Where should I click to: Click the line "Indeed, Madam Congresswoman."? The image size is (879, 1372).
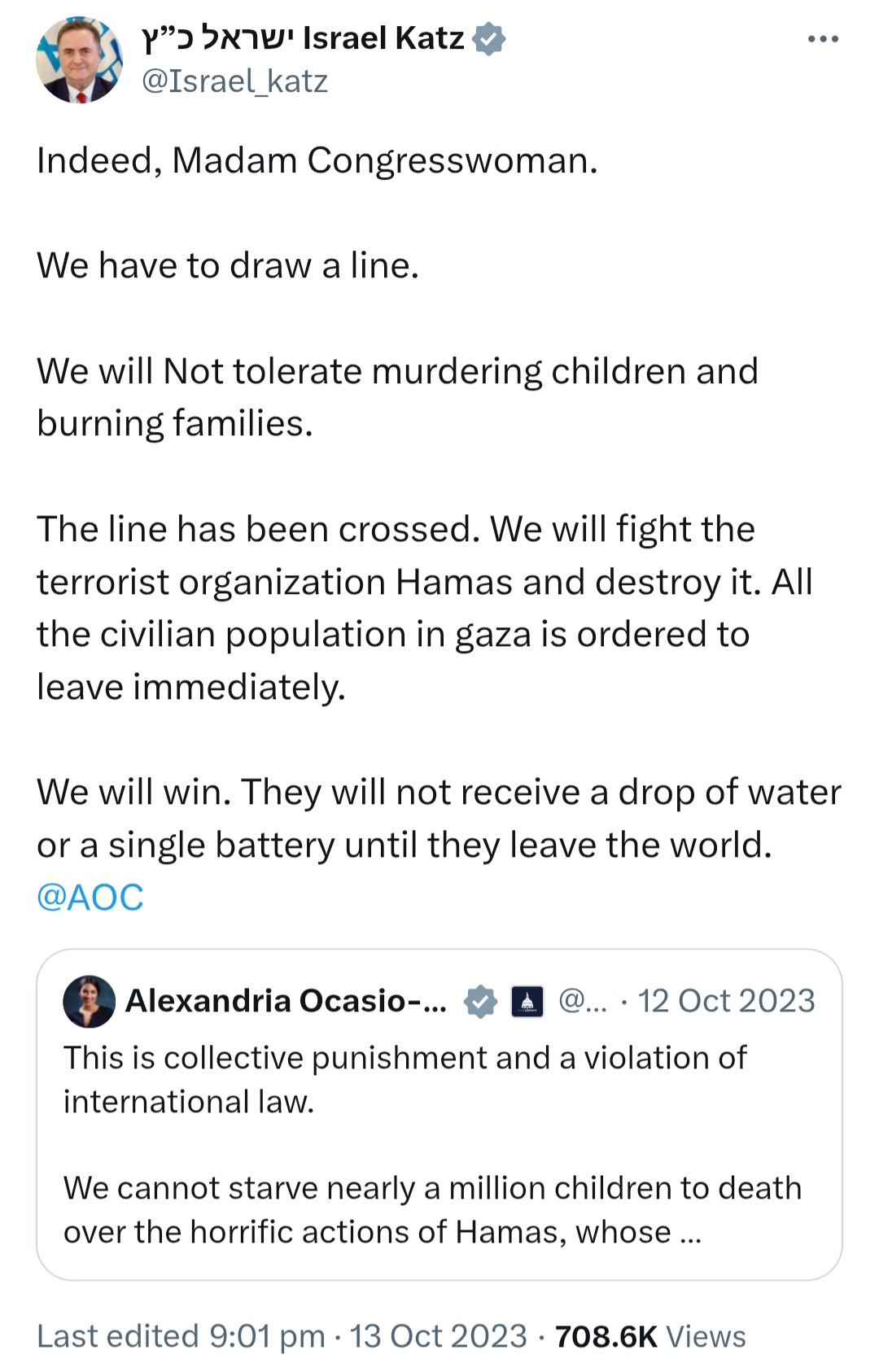click(x=317, y=160)
